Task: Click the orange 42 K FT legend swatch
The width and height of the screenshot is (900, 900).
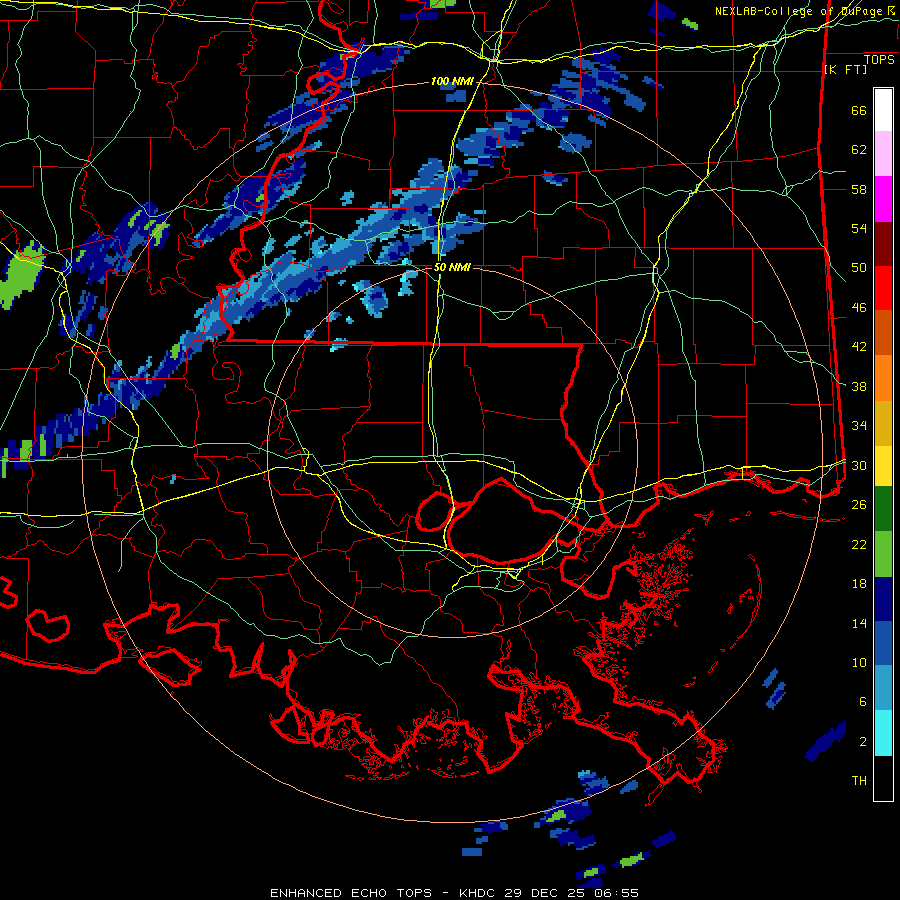Action: point(883,378)
